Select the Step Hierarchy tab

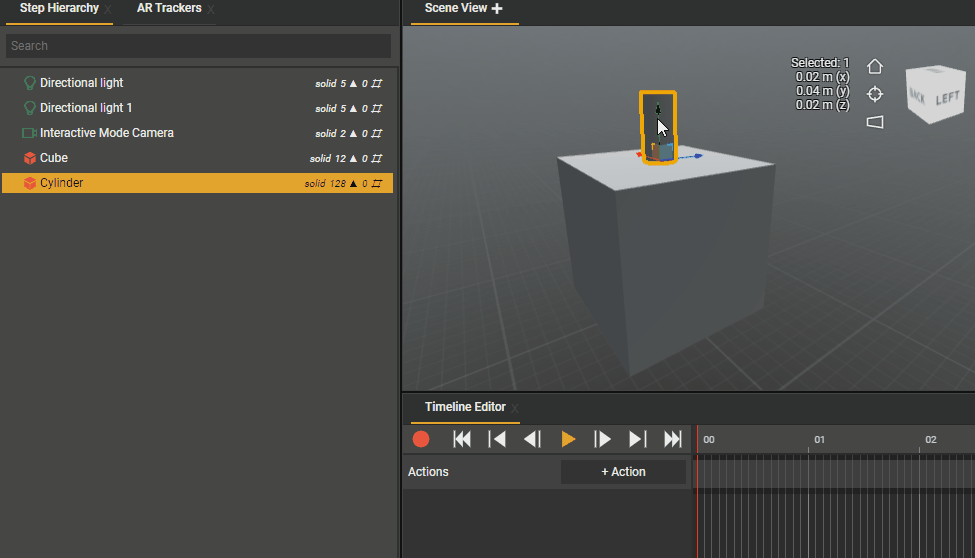59,9
